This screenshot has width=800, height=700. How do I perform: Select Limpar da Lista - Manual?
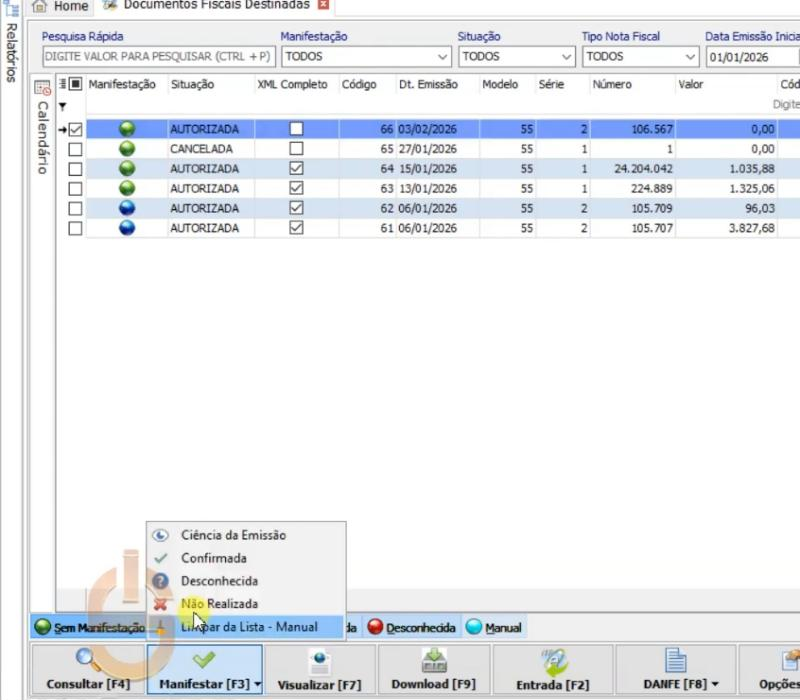tap(246, 627)
